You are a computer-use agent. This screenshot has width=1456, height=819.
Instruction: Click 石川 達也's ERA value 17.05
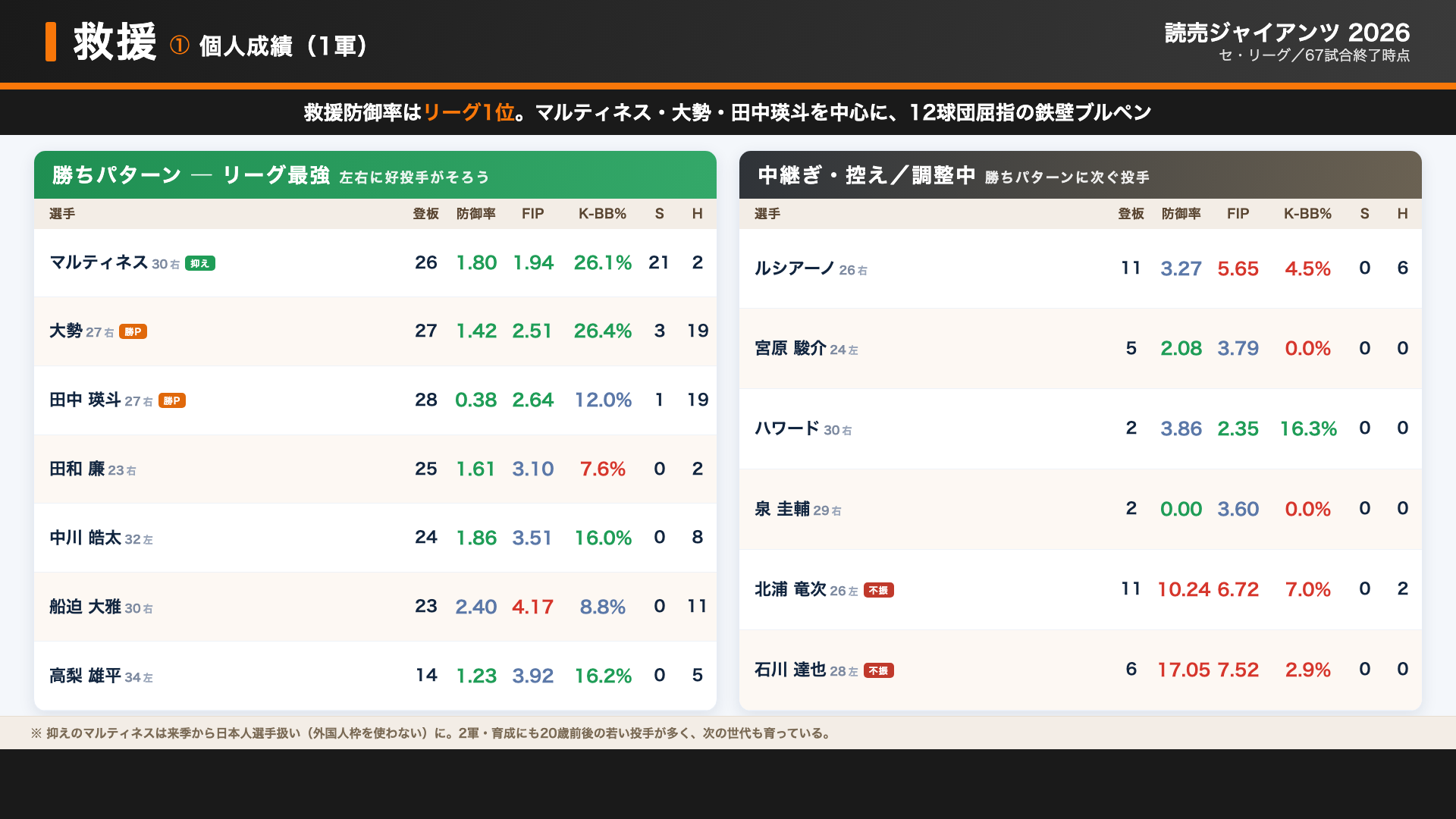click(1184, 670)
